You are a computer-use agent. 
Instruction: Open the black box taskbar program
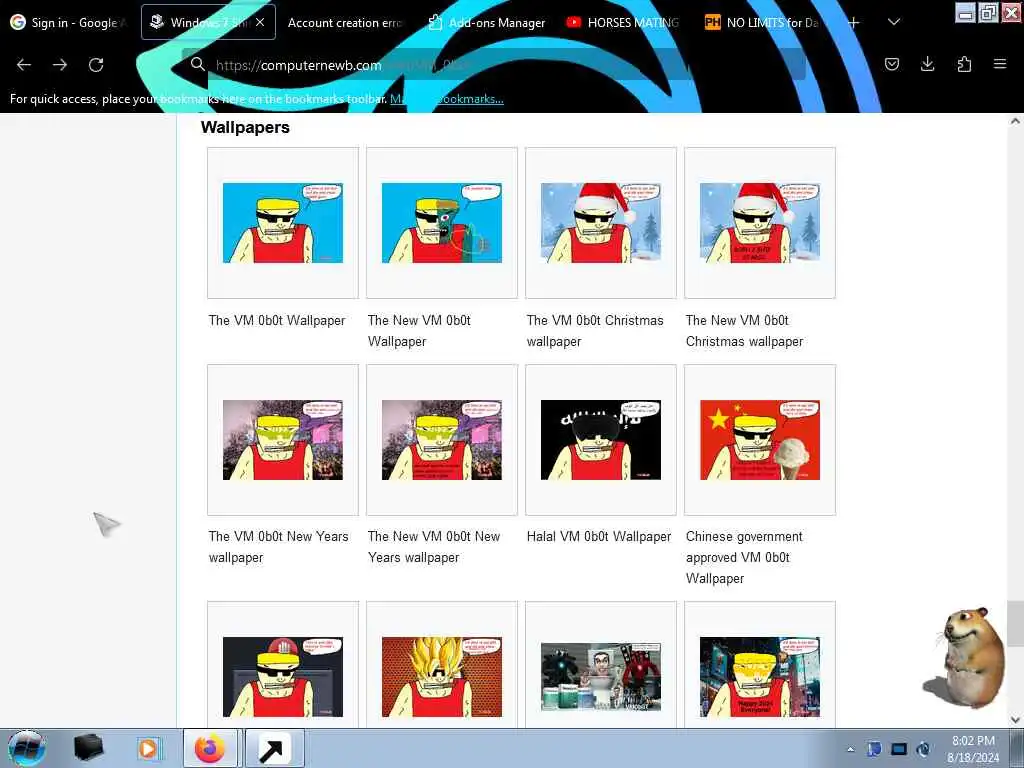pyautogui.click(x=88, y=748)
